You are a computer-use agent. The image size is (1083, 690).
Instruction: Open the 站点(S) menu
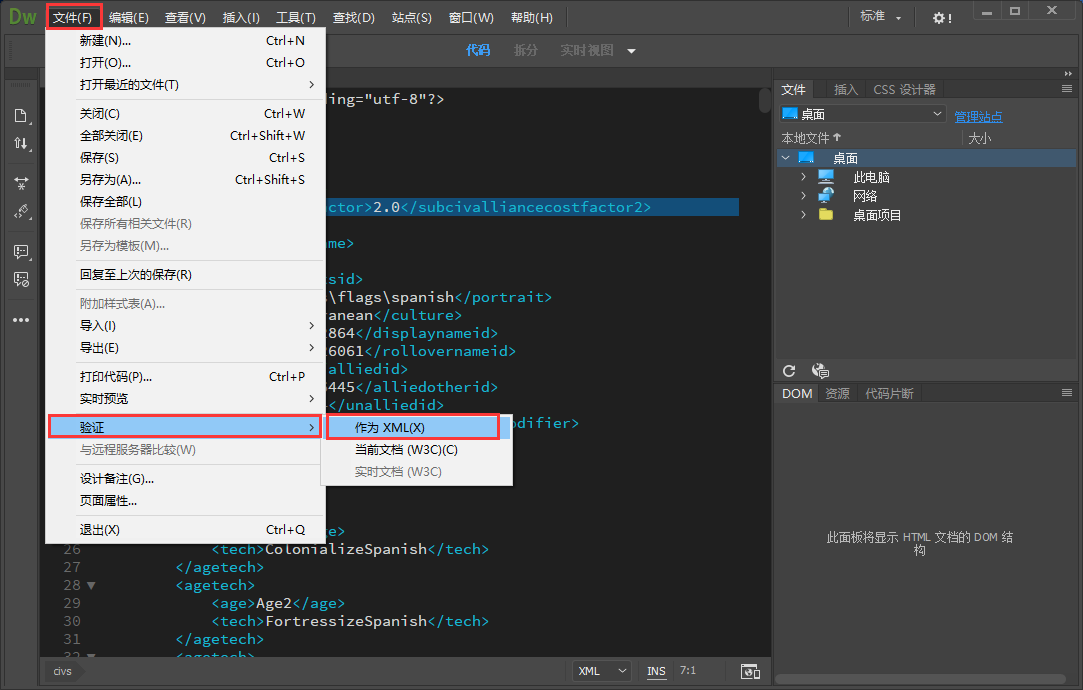pos(412,17)
